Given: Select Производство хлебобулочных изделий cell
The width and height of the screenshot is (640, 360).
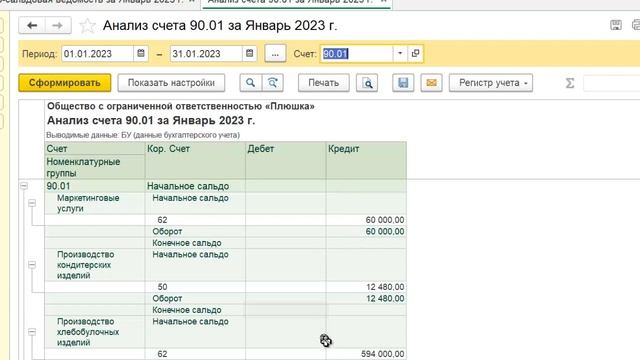Looking at the screenshot, I should [x=95, y=332].
